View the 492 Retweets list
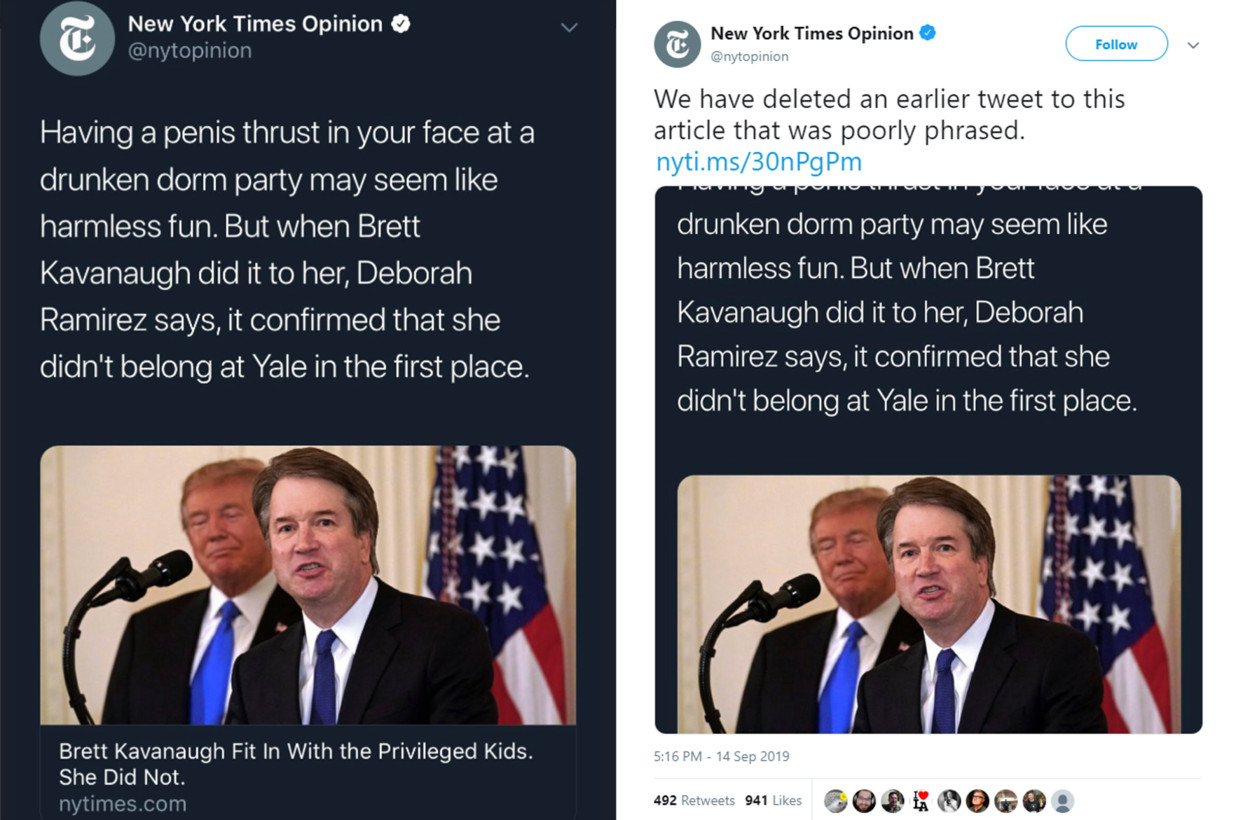 [x=693, y=801]
